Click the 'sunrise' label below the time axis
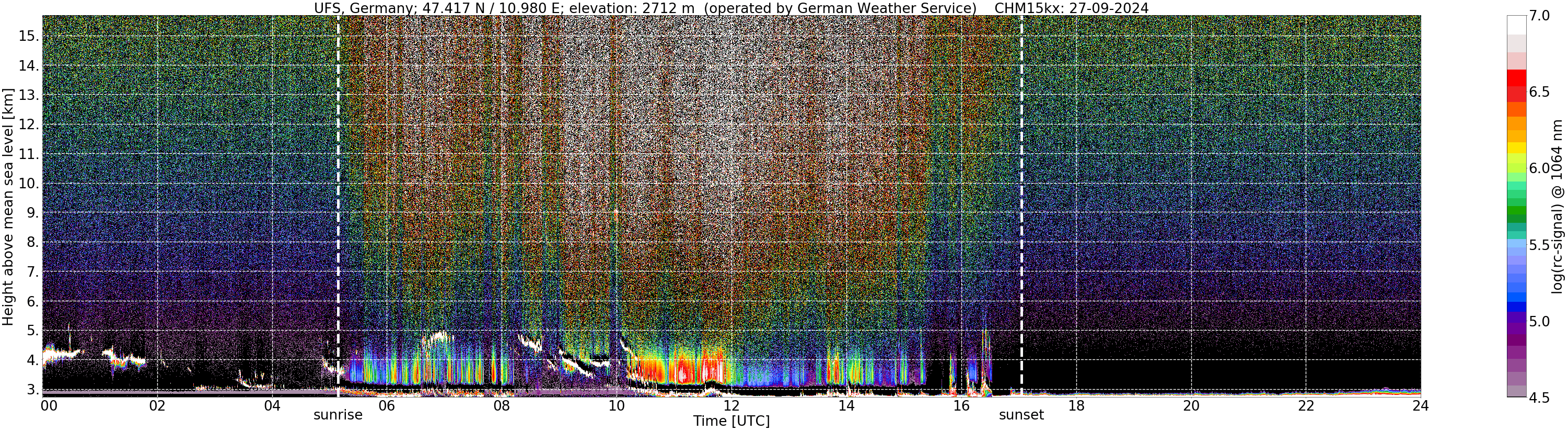 (x=338, y=415)
